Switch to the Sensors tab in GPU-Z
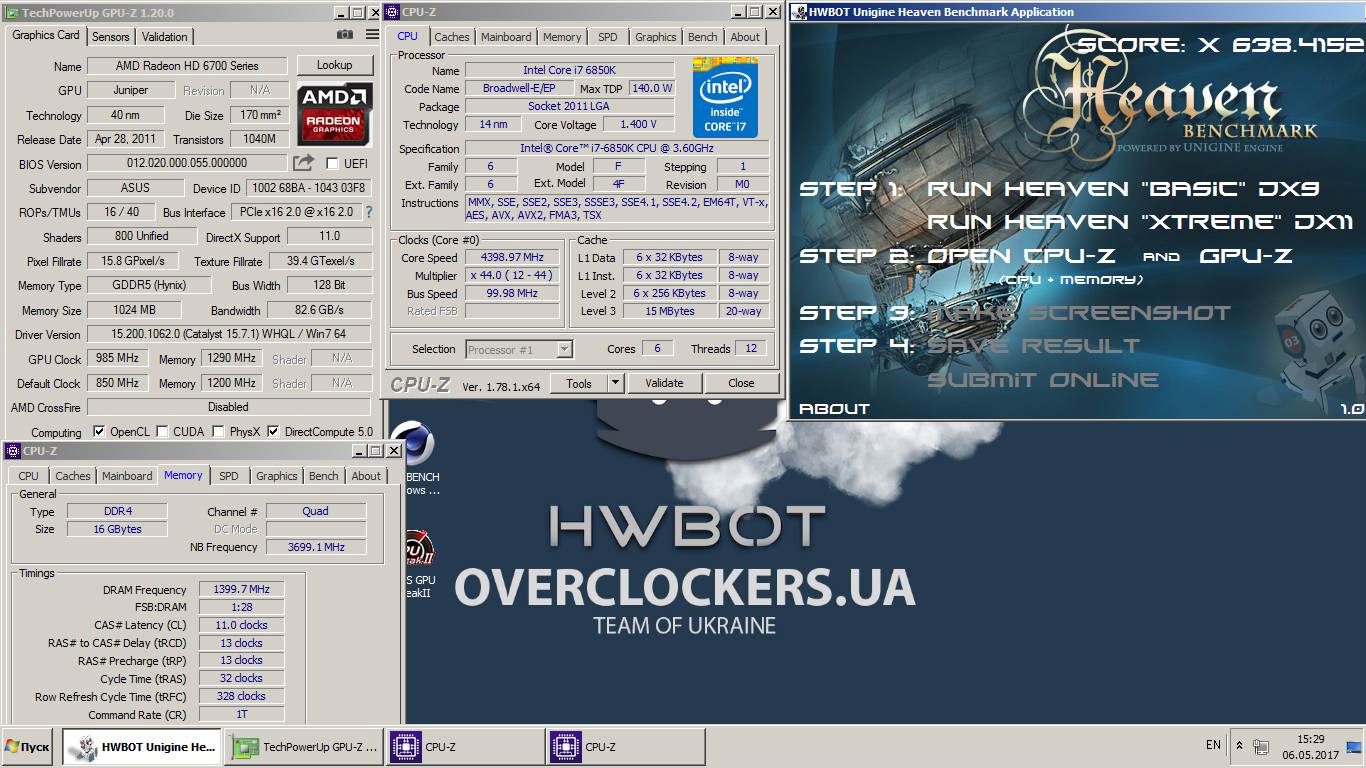The image size is (1366, 768). 111,36
